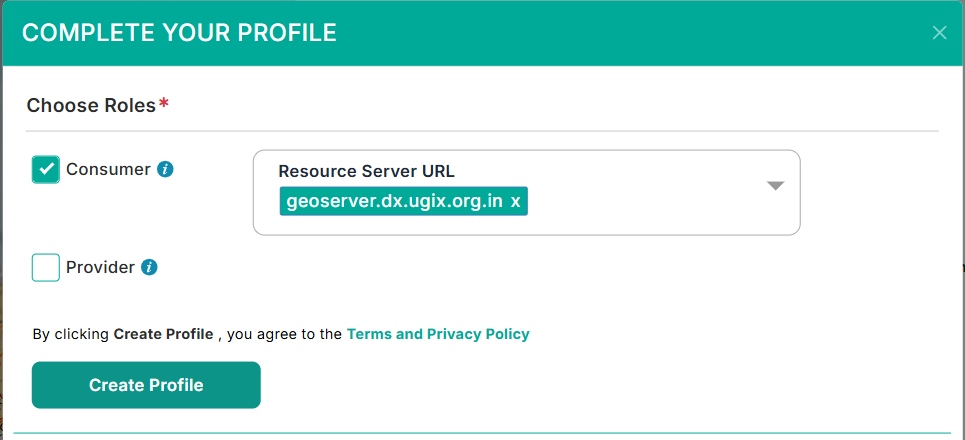Image resolution: width=965 pixels, height=440 pixels.
Task: Close the Complete Your Profile dialog
Action: pos(939,33)
